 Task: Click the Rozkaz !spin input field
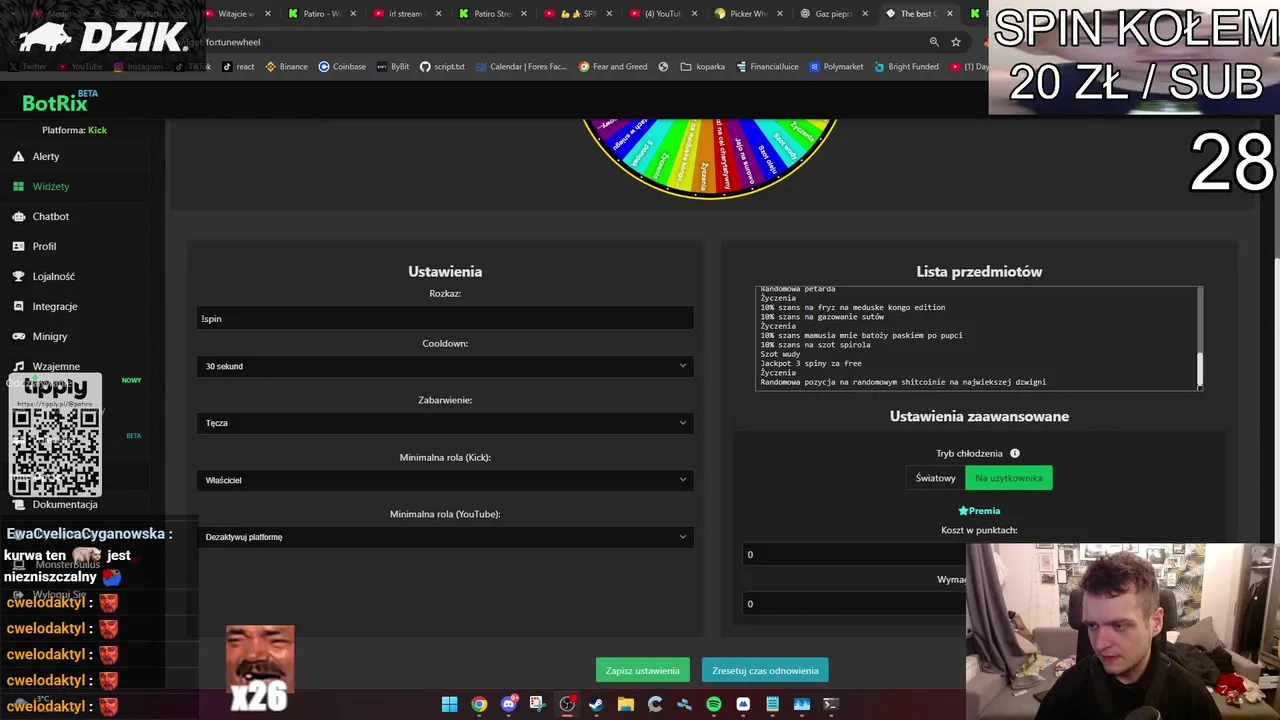coord(445,318)
